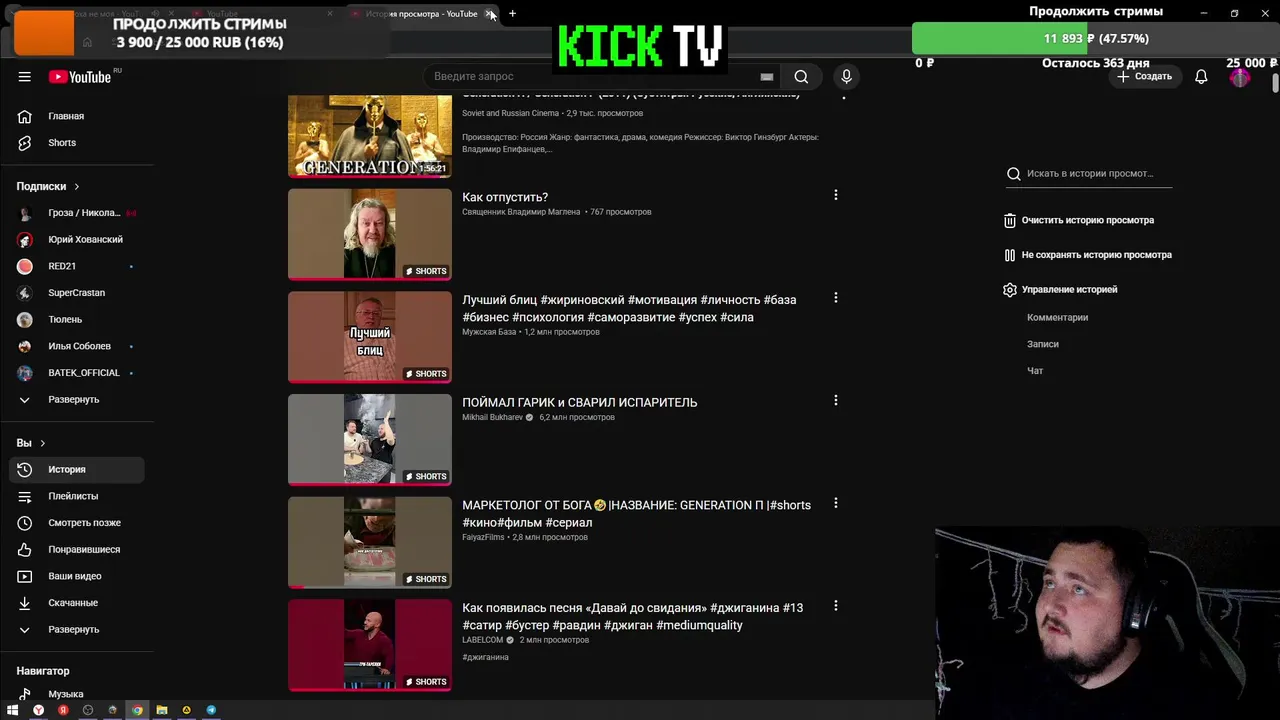Open the account avatar menu
The width and height of the screenshot is (1280, 720).
tap(1240, 77)
